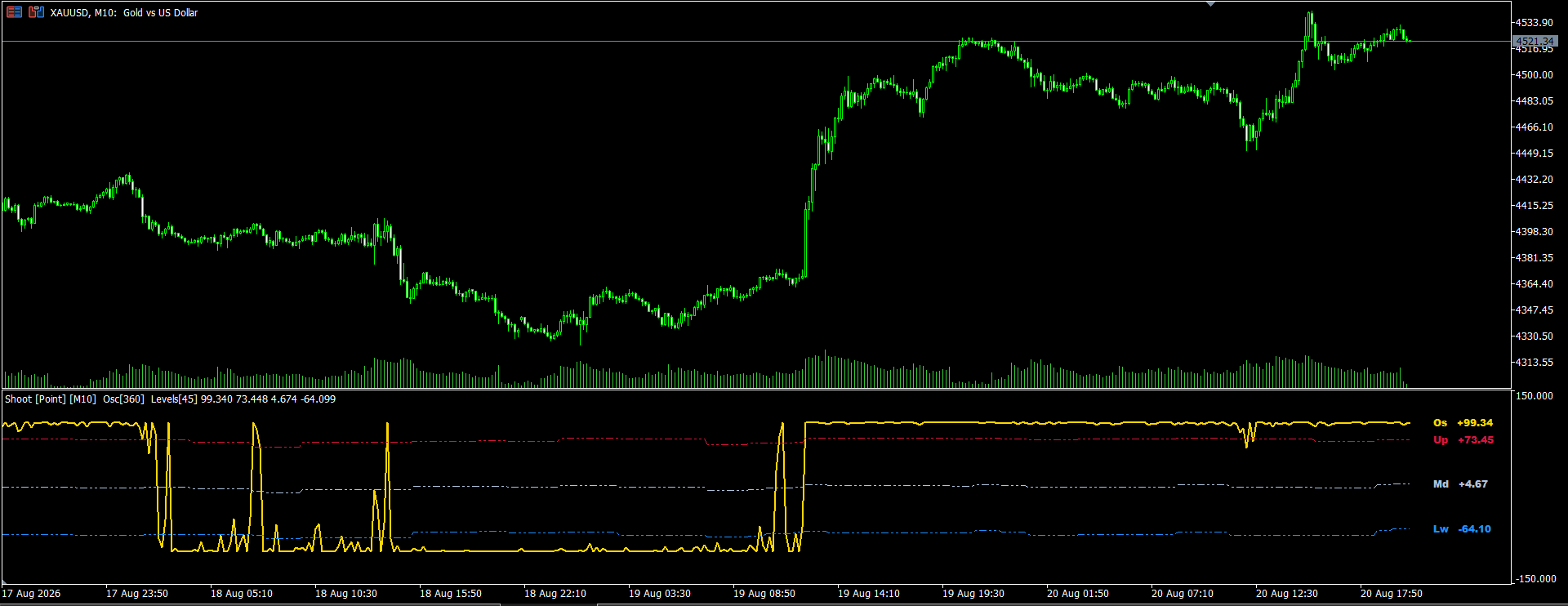Image resolution: width=1568 pixels, height=606 pixels.
Task: Click the 4381.35 price scale label
Action: 1534,258
